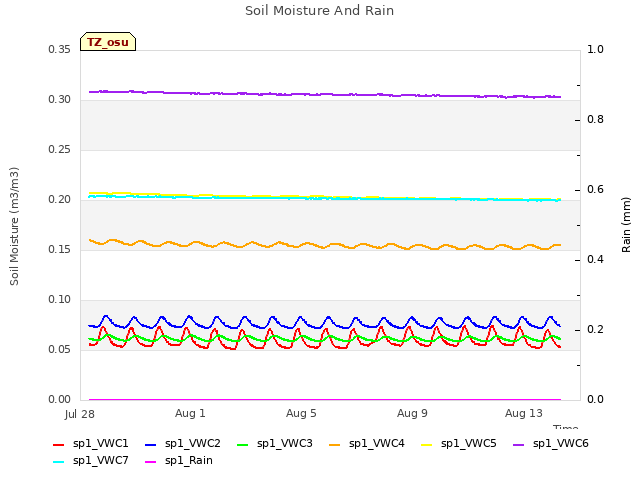Click the green sp1_VWC3 legend swatch
Image resolution: width=640 pixels, height=480 pixels.
(243, 445)
